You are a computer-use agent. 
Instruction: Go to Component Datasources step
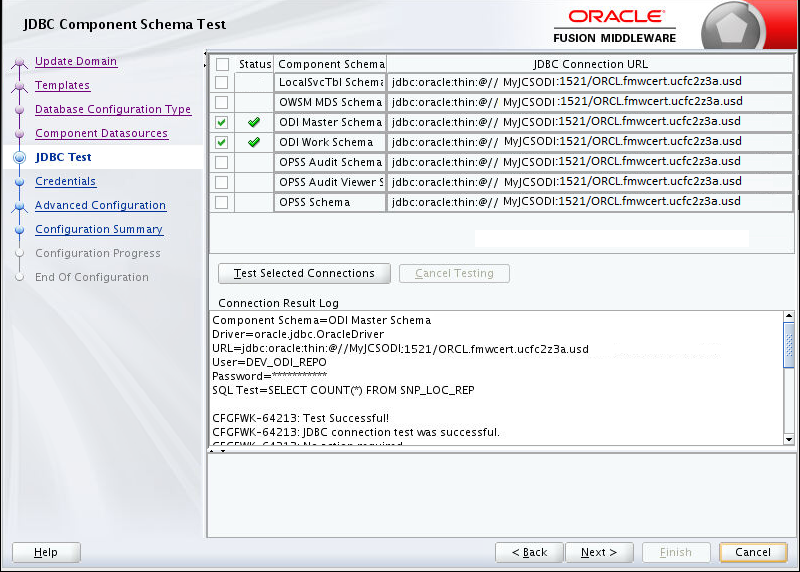click(101, 133)
